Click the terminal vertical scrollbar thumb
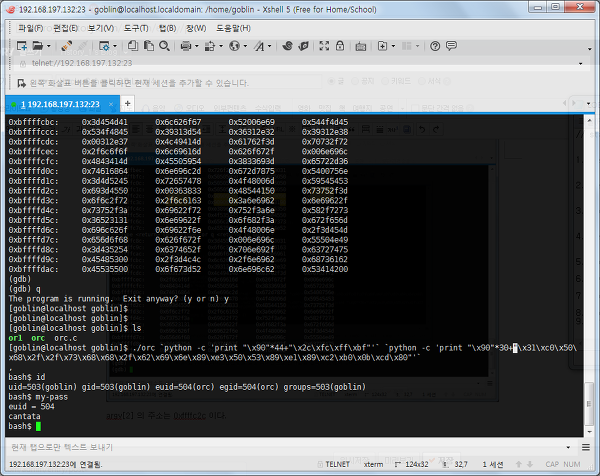 click(x=589, y=404)
